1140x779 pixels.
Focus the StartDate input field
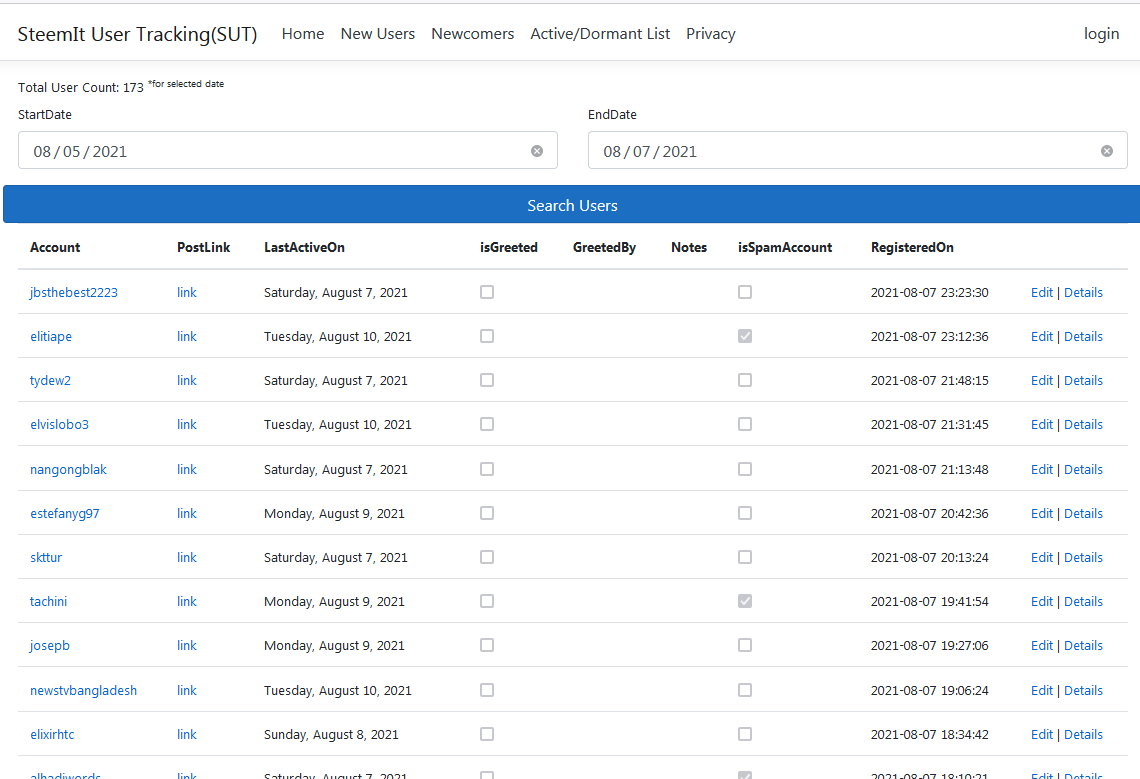pos(288,151)
